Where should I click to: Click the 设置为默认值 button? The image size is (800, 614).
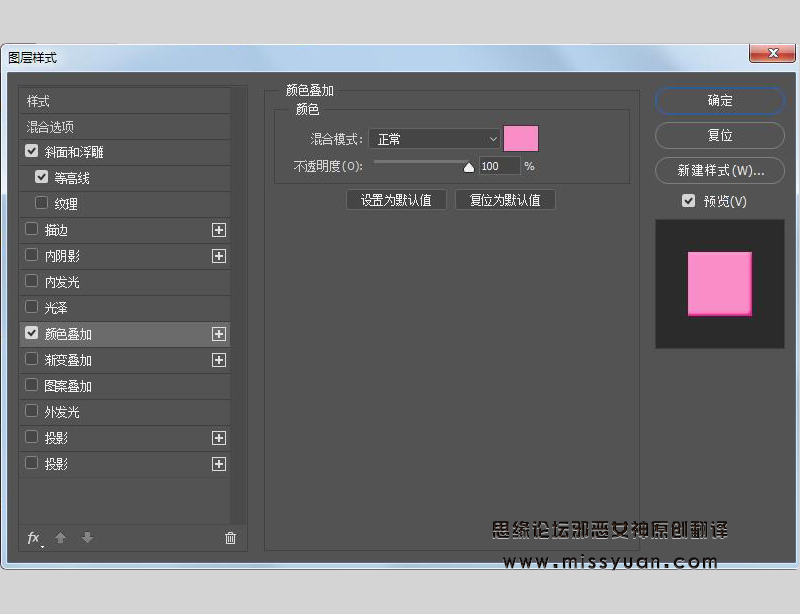[396, 199]
